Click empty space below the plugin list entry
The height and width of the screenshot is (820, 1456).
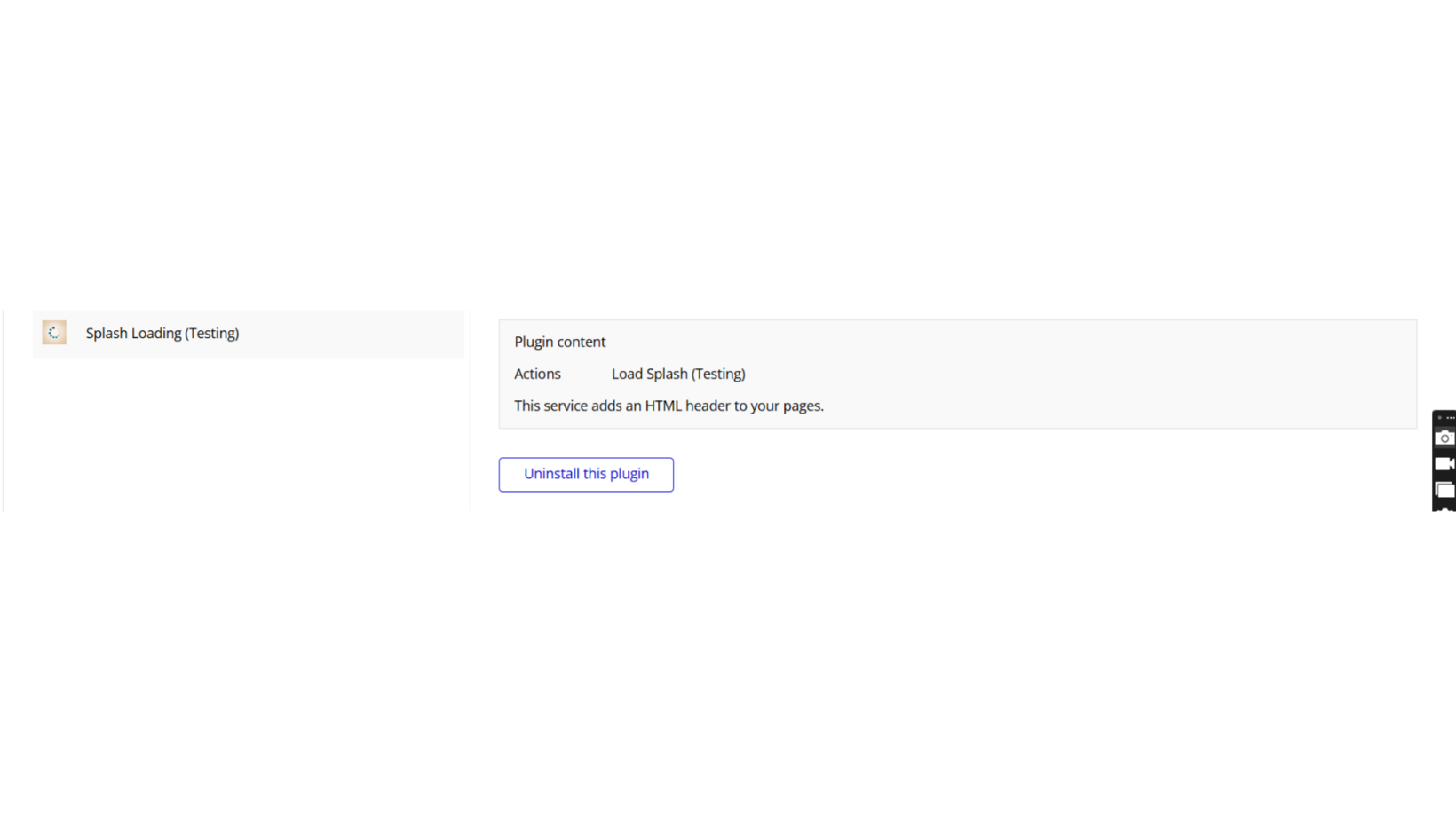click(x=249, y=435)
